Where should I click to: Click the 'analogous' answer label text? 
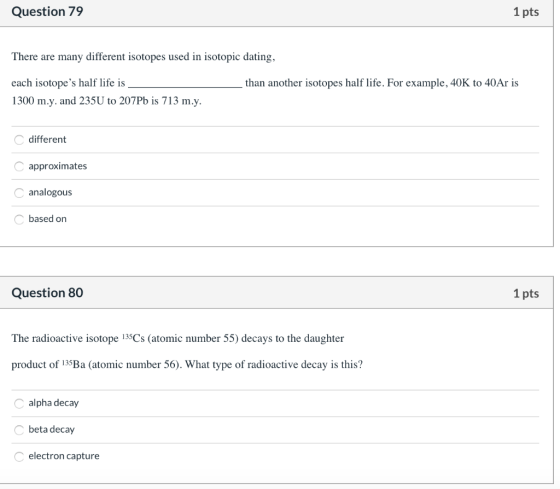click(x=50, y=192)
